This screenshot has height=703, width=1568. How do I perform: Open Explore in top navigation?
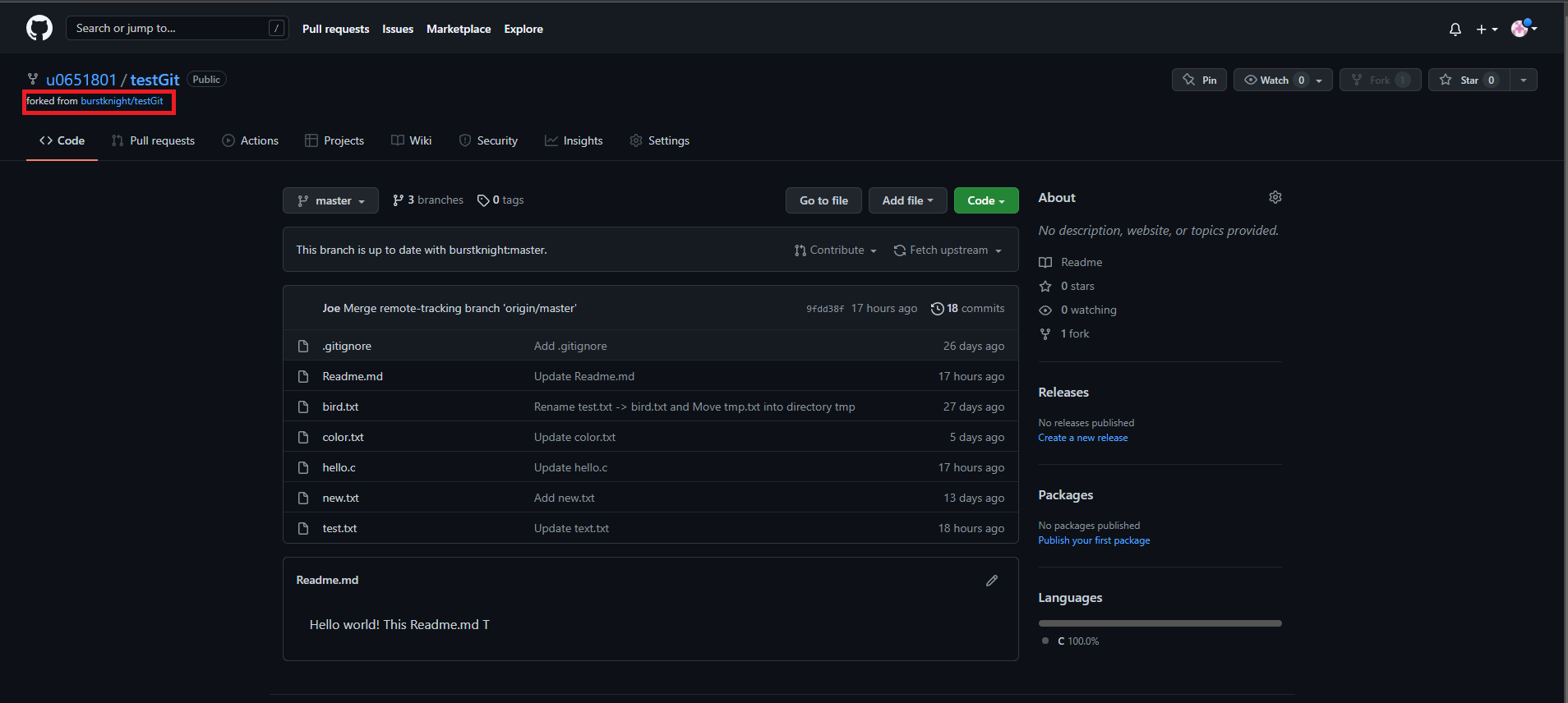523,29
